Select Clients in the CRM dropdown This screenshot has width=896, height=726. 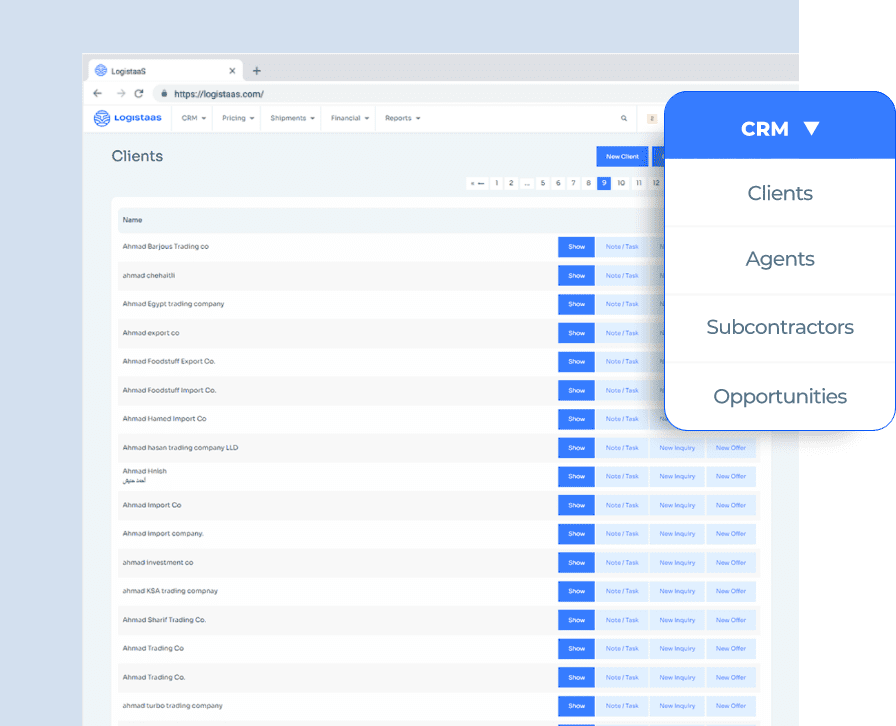(x=780, y=193)
